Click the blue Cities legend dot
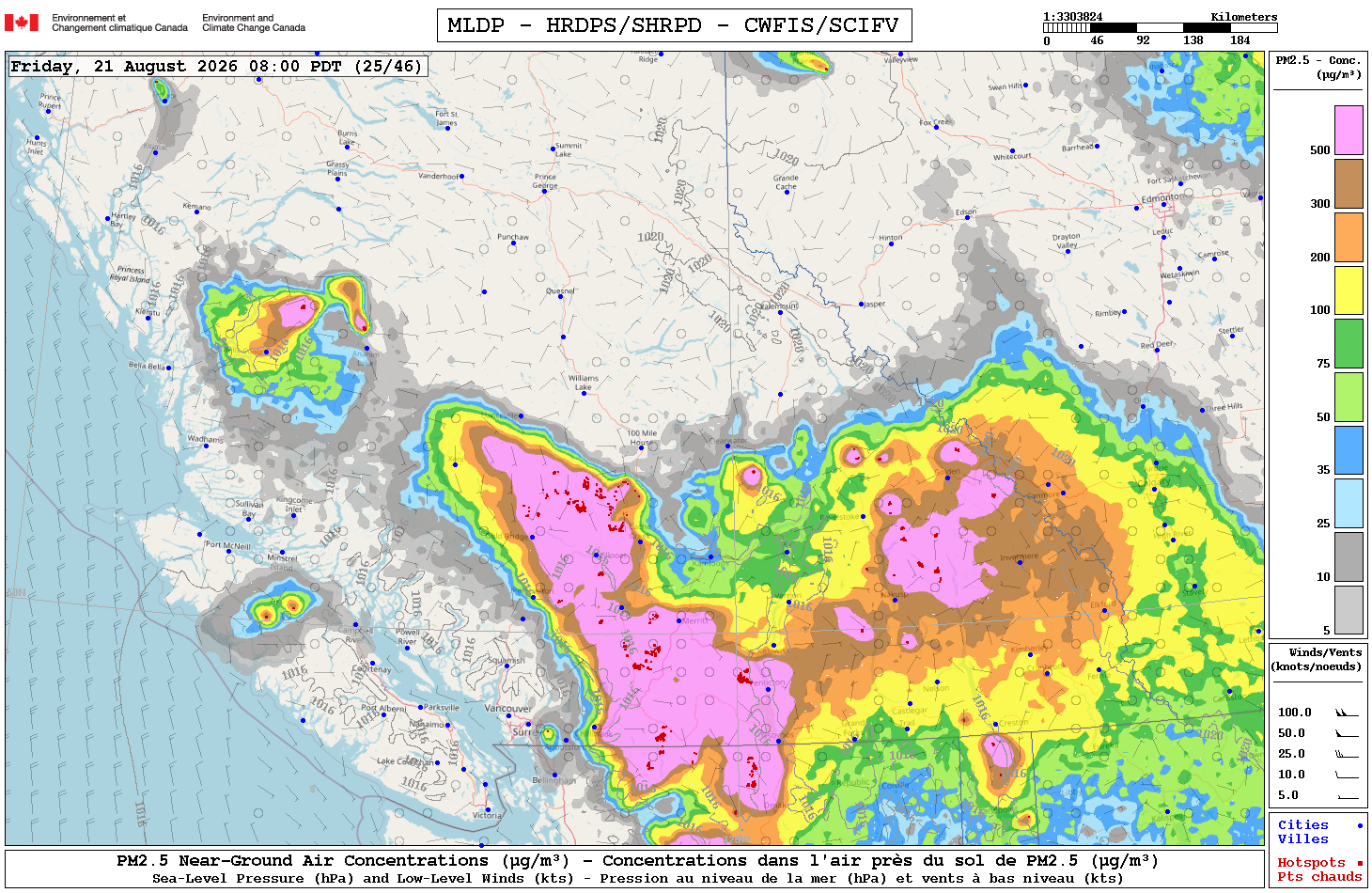 (1359, 825)
